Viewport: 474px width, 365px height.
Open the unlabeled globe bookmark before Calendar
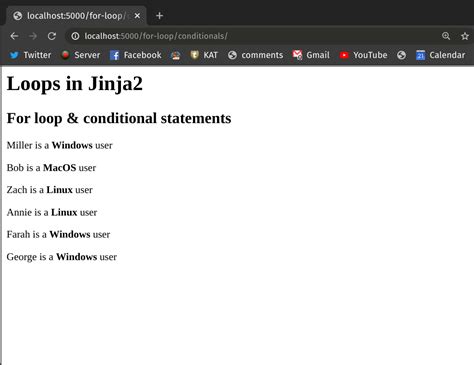click(401, 55)
